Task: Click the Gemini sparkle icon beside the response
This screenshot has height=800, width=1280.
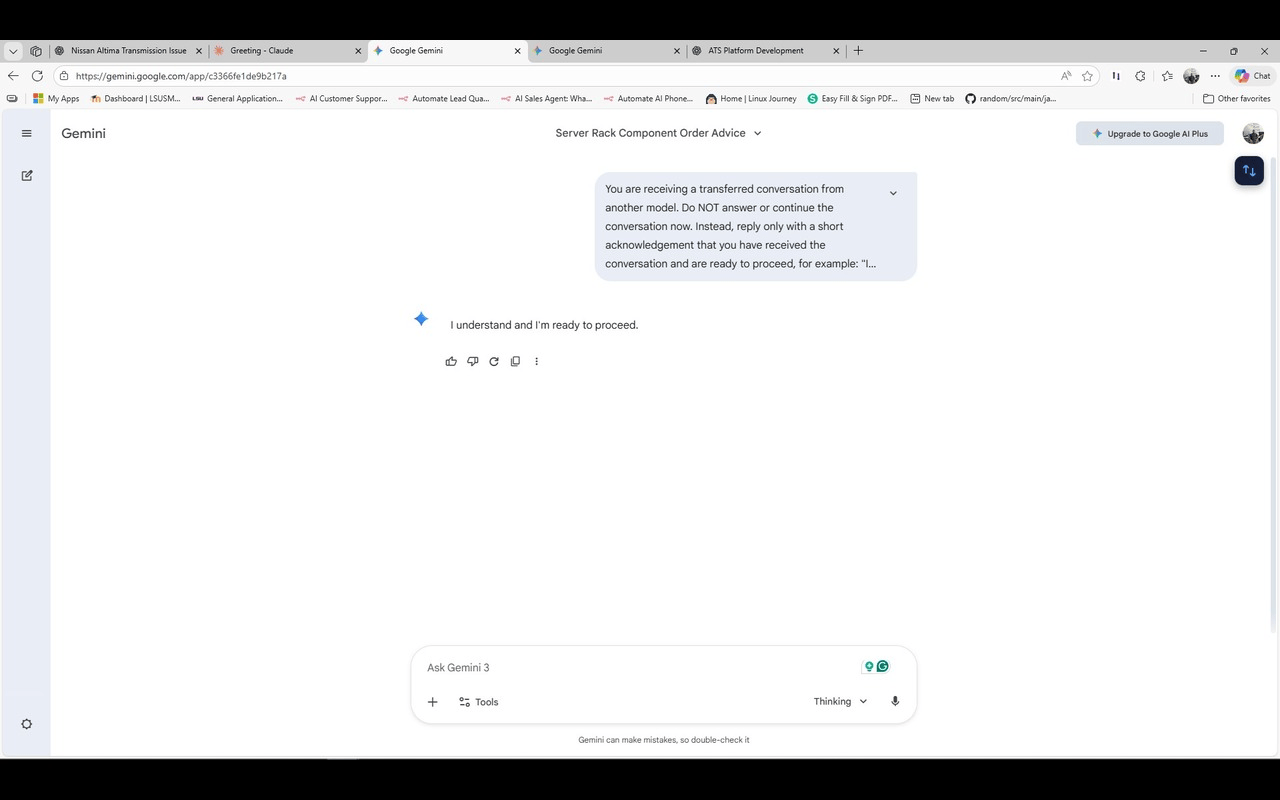Action: [x=421, y=319]
